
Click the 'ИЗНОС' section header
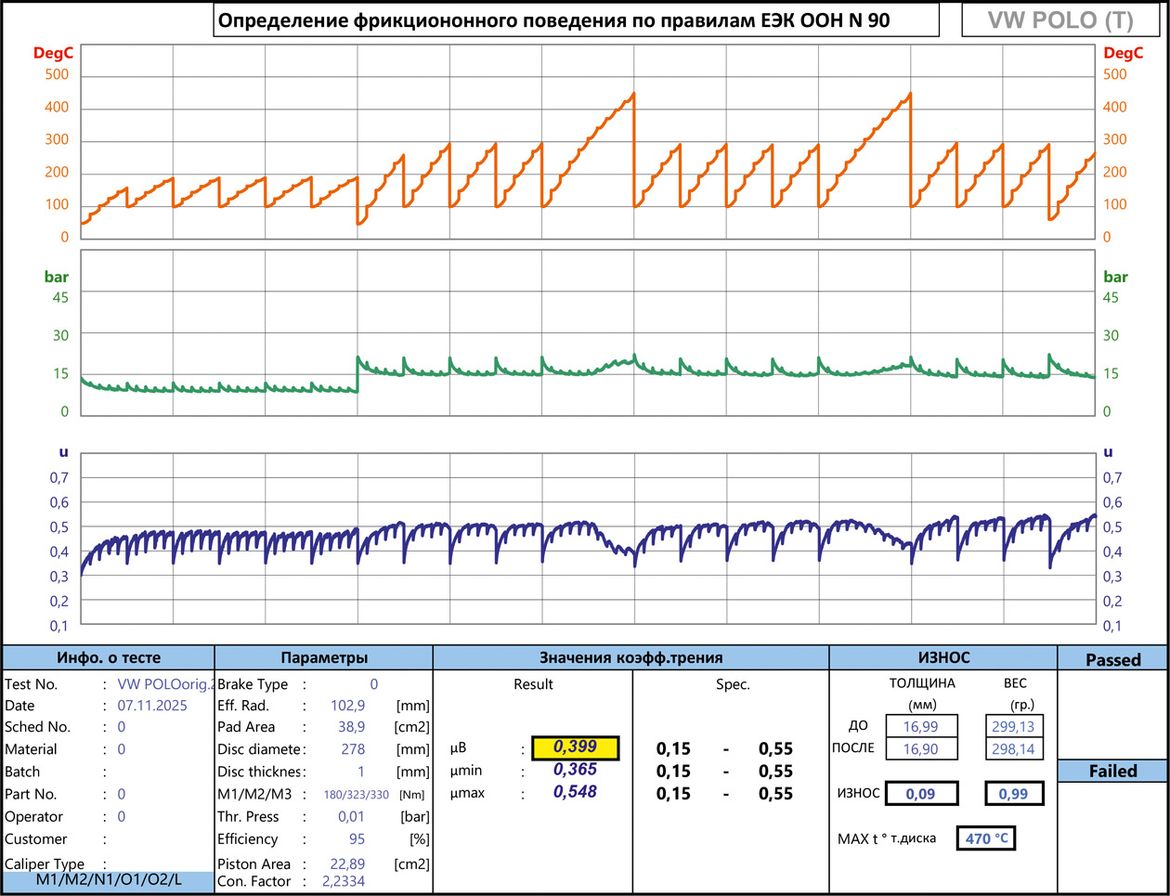(943, 658)
